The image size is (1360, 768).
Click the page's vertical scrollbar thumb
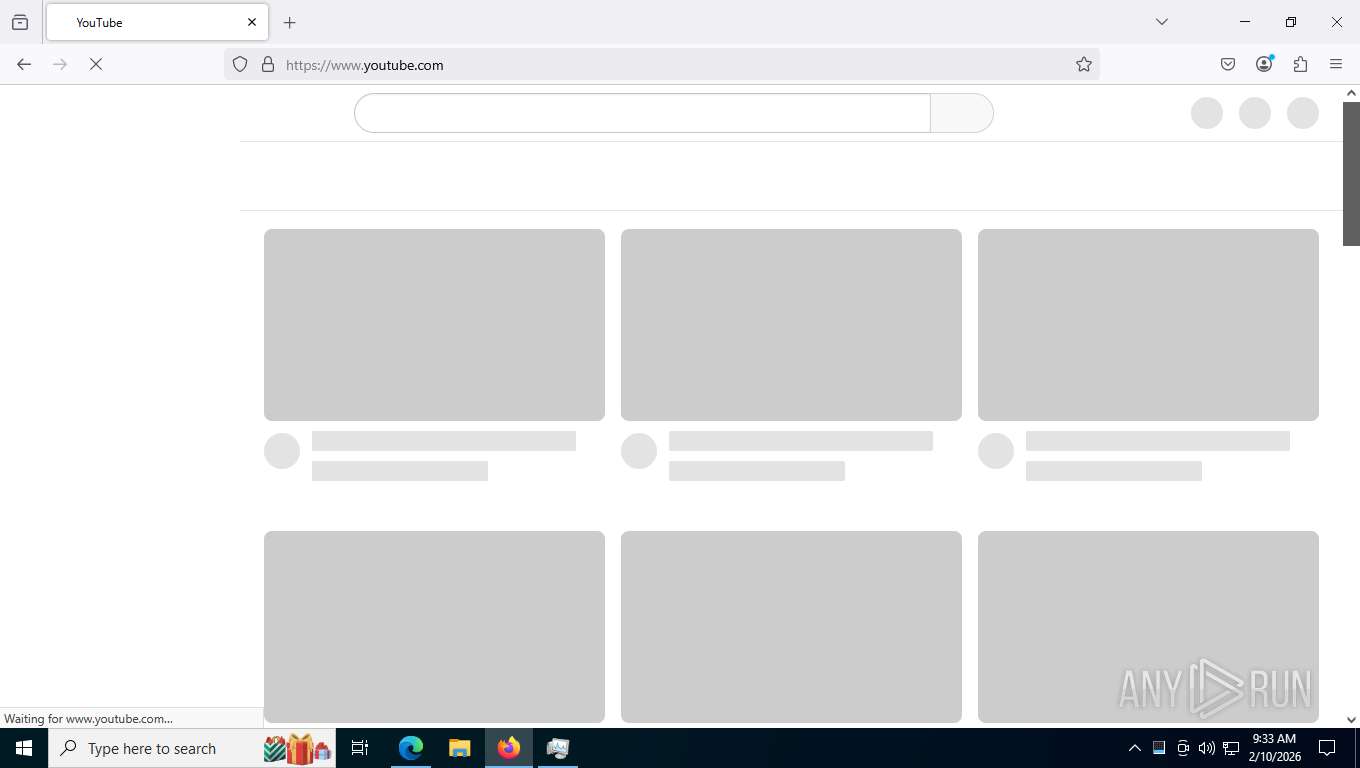[x=1351, y=172]
